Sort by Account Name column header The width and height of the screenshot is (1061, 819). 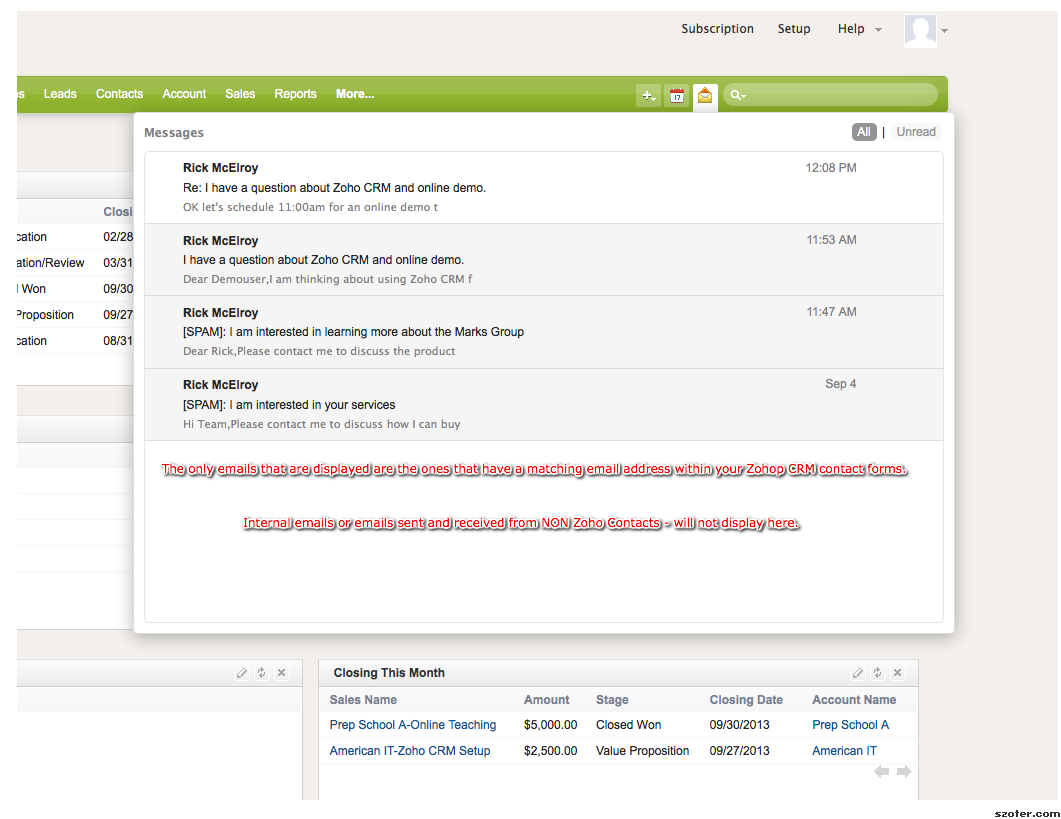point(854,700)
